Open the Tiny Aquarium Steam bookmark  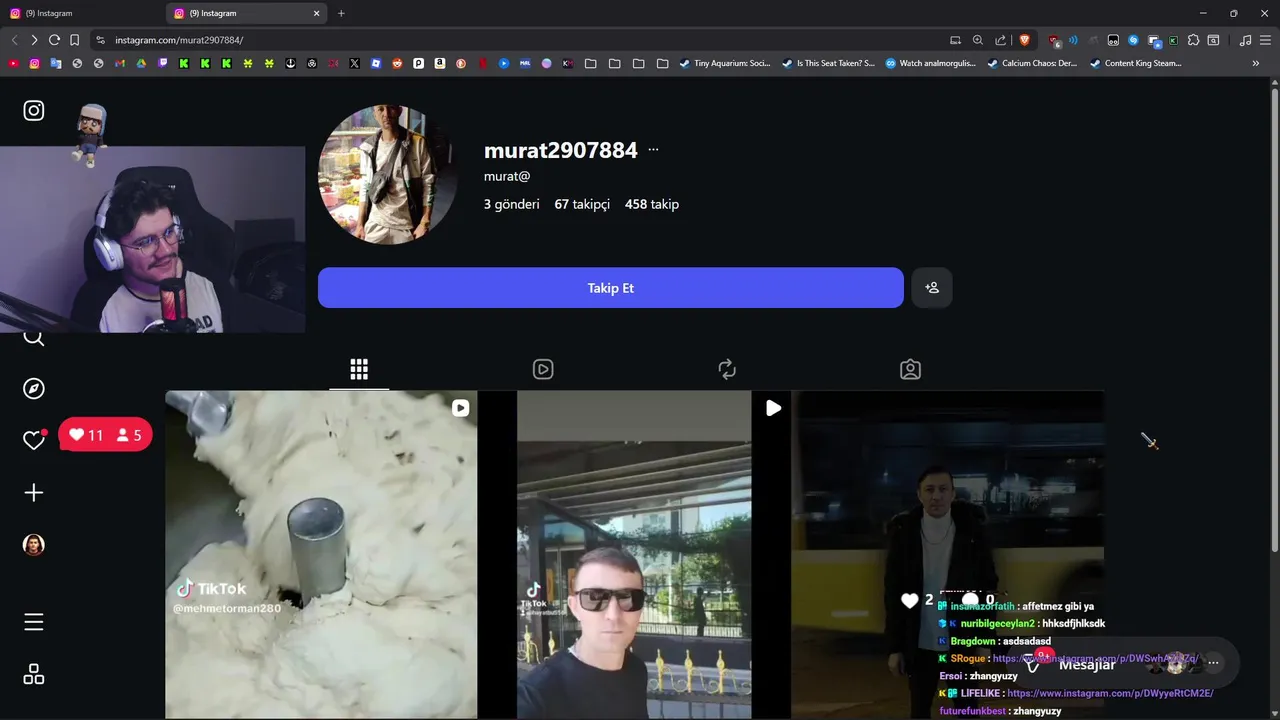pos(725,63)
